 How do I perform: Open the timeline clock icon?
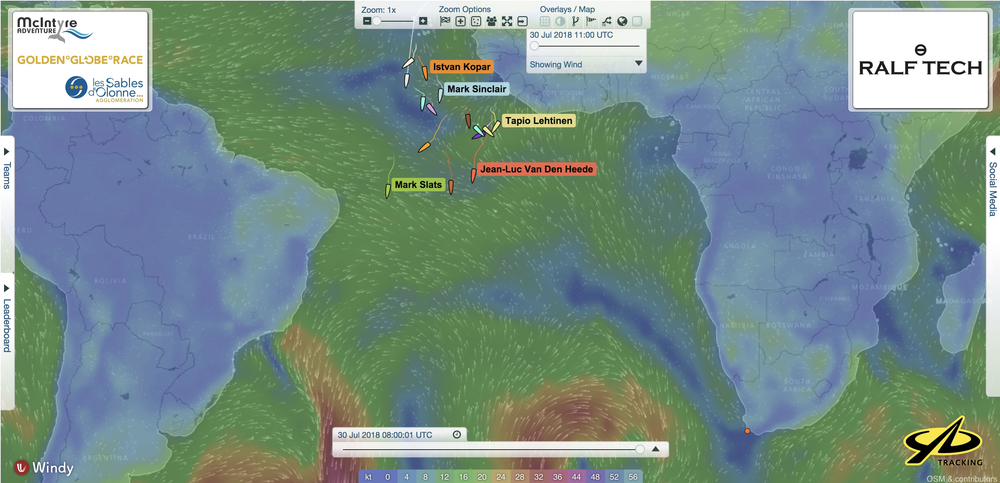457,435
